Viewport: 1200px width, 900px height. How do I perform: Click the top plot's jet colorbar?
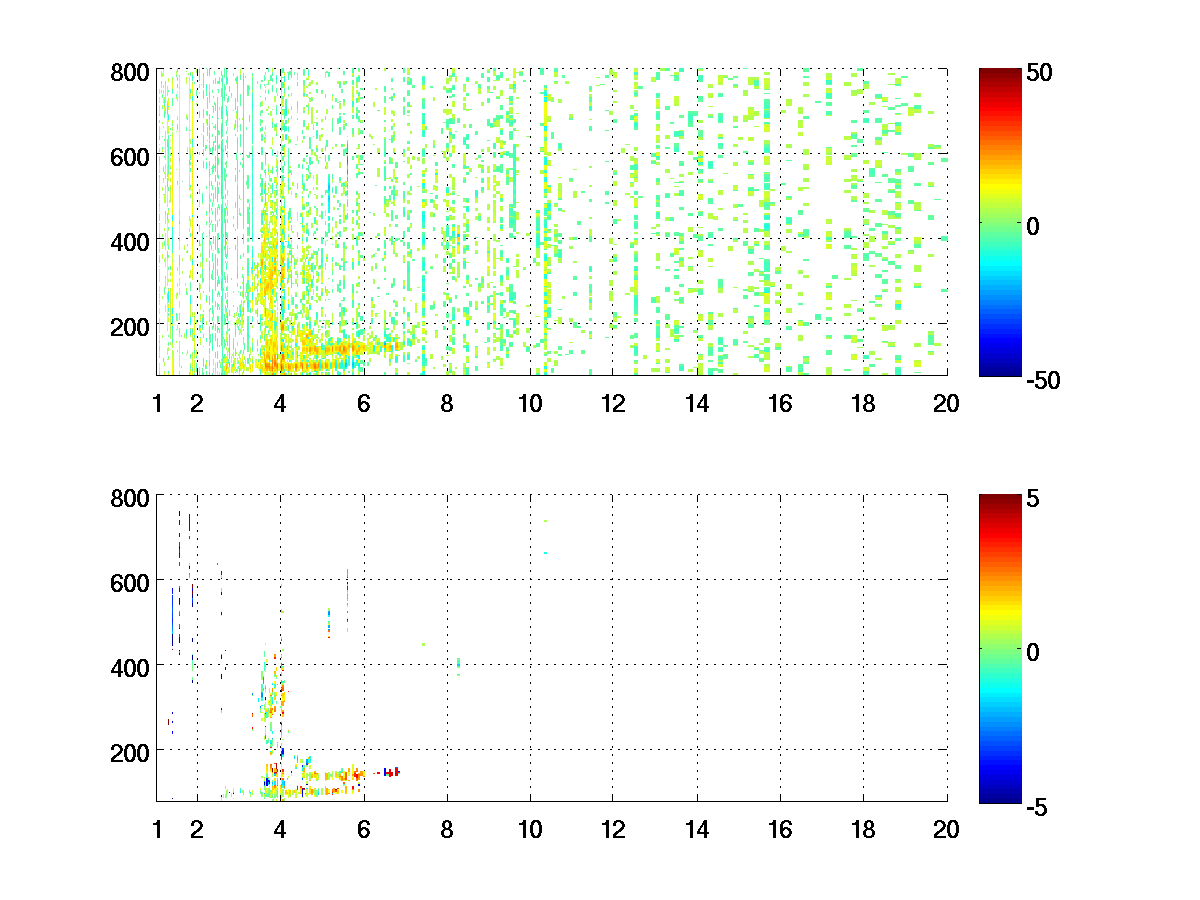pyautogui.click(x=1000, y=222)
